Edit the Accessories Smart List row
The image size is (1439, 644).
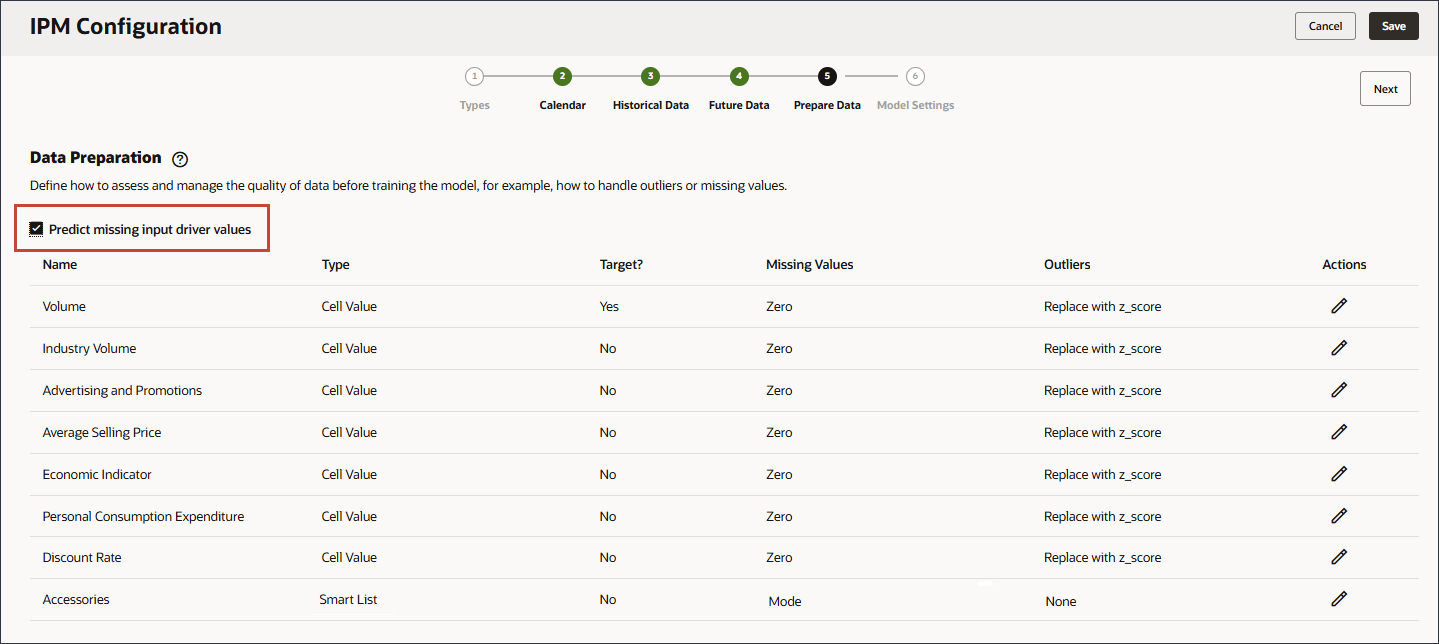(1339, 599)
